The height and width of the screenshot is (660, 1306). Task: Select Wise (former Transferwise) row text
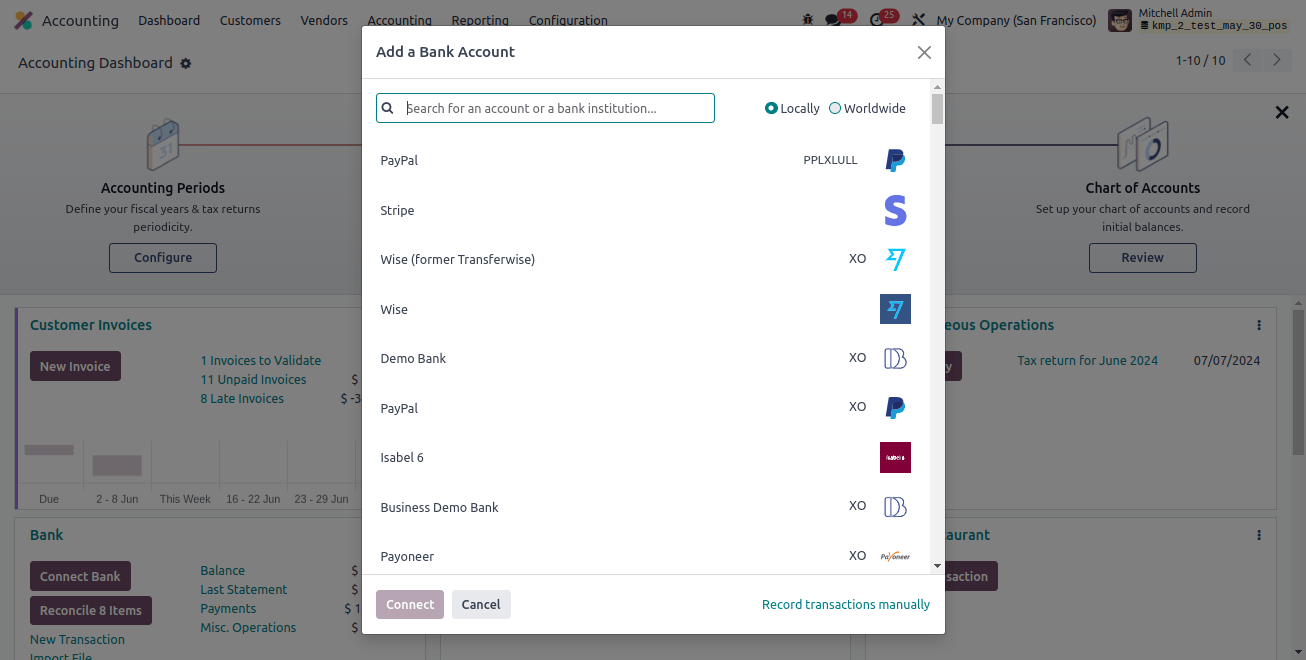click(457, 259)
